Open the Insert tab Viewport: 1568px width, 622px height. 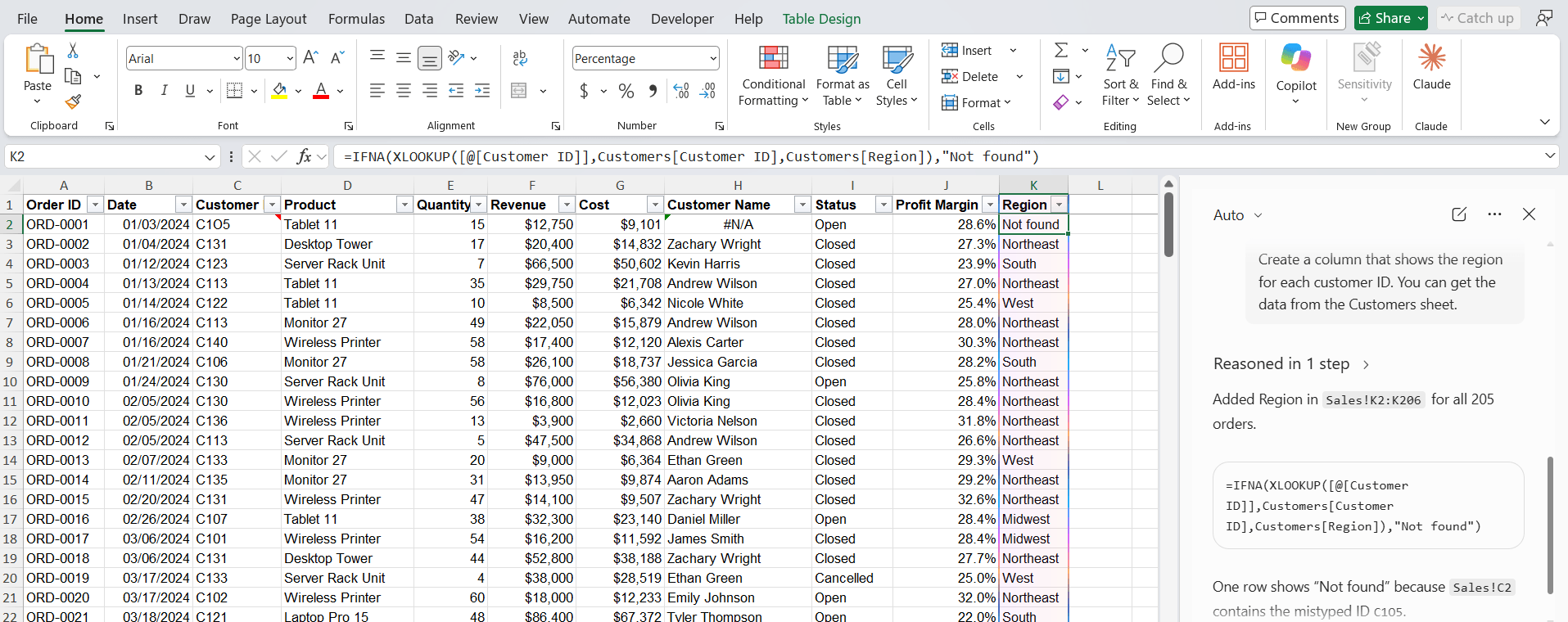(140, 19)
